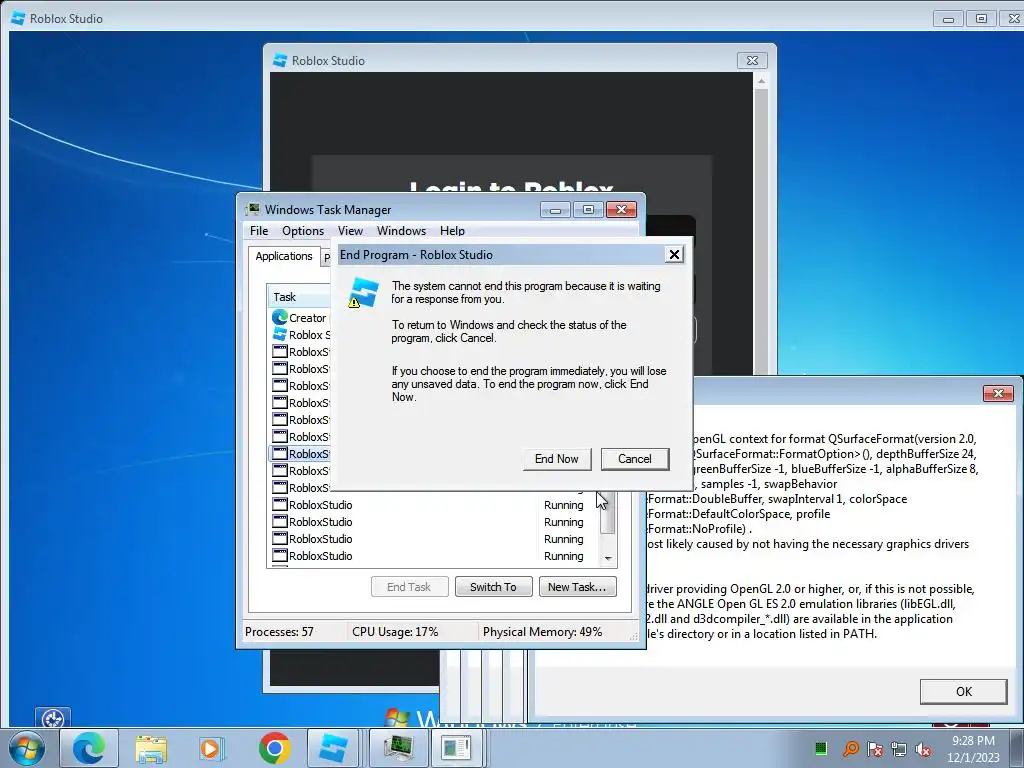Open the Options menu in Task Manager

[303, 231]
